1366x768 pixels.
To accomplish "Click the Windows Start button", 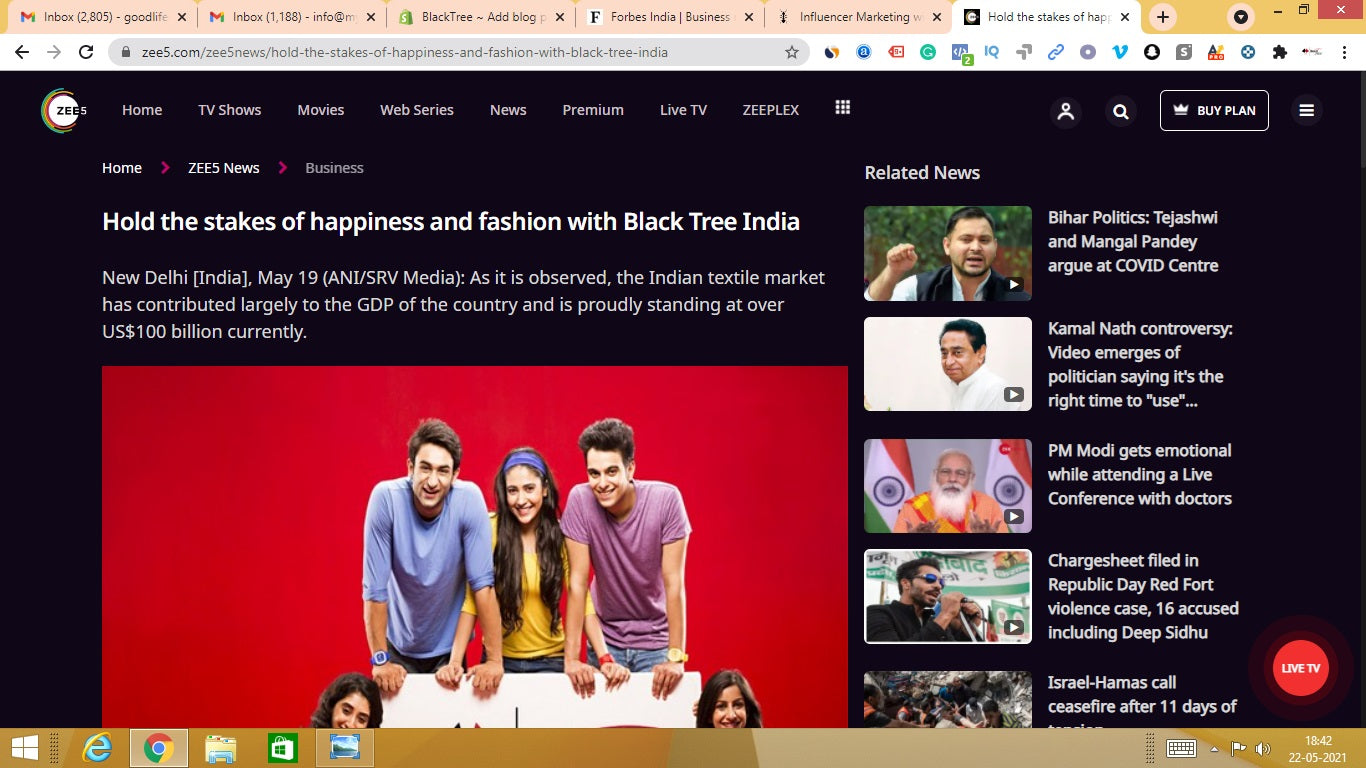I will [x=24, y=748].
